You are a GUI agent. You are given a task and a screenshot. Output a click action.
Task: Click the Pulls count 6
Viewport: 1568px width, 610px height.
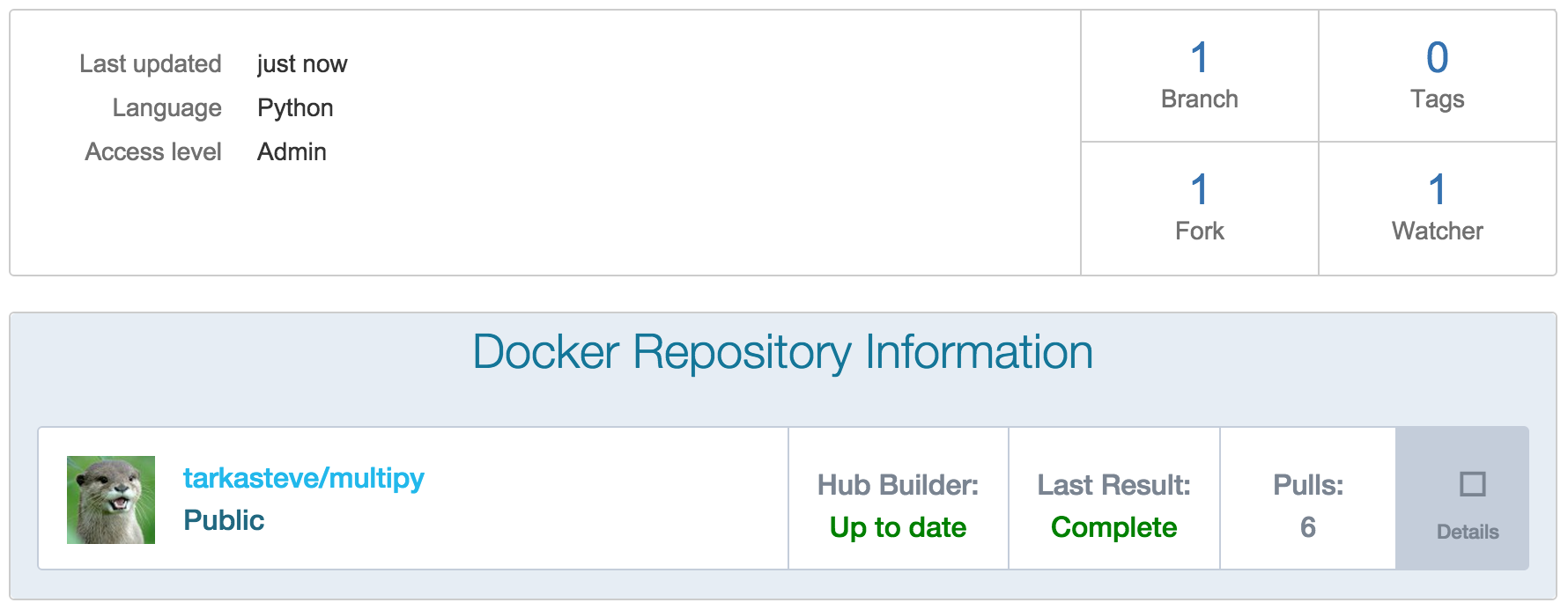[x=1308, y=527]
